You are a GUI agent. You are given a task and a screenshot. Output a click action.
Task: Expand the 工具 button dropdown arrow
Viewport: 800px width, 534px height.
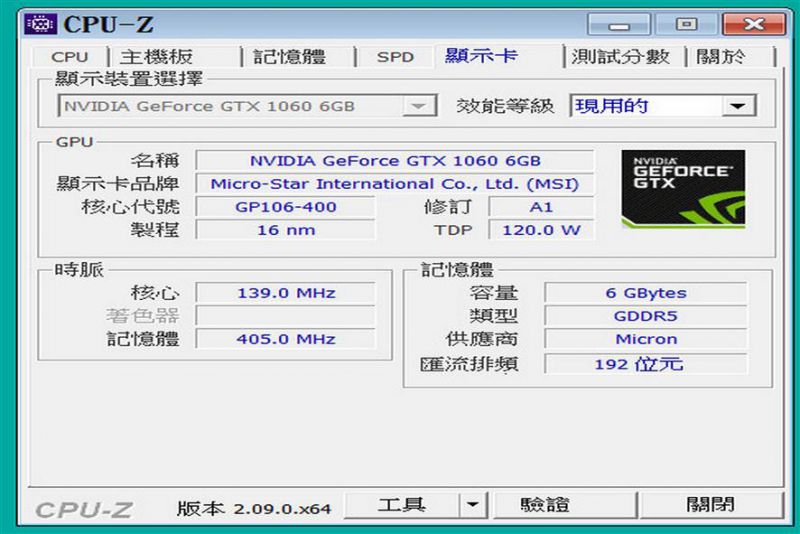click(473, 505)
